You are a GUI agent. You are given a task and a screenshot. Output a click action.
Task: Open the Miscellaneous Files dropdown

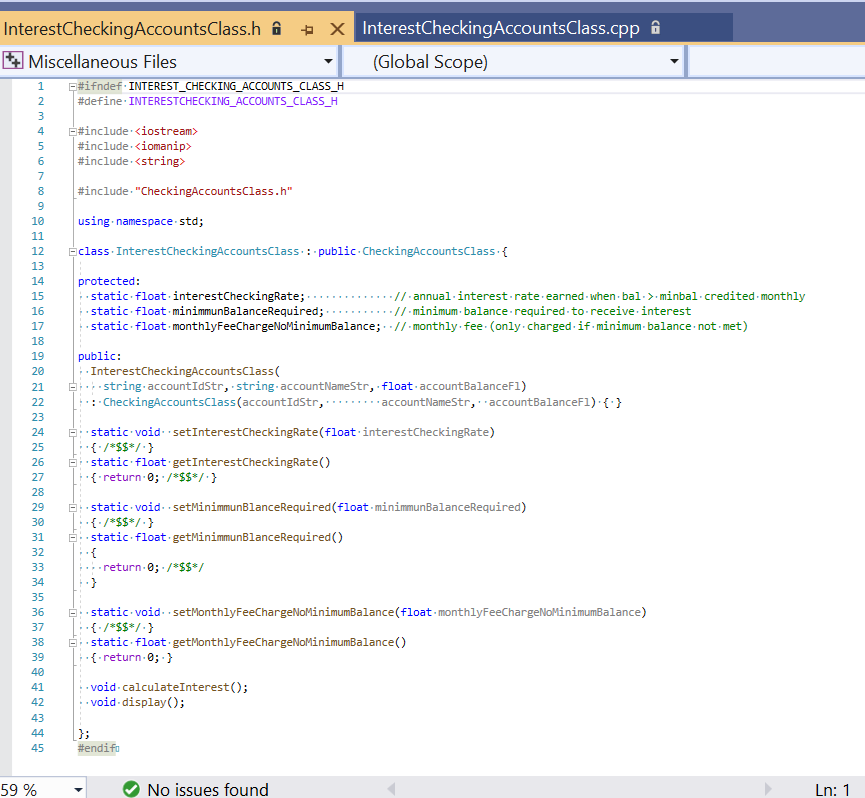(327, 61)
